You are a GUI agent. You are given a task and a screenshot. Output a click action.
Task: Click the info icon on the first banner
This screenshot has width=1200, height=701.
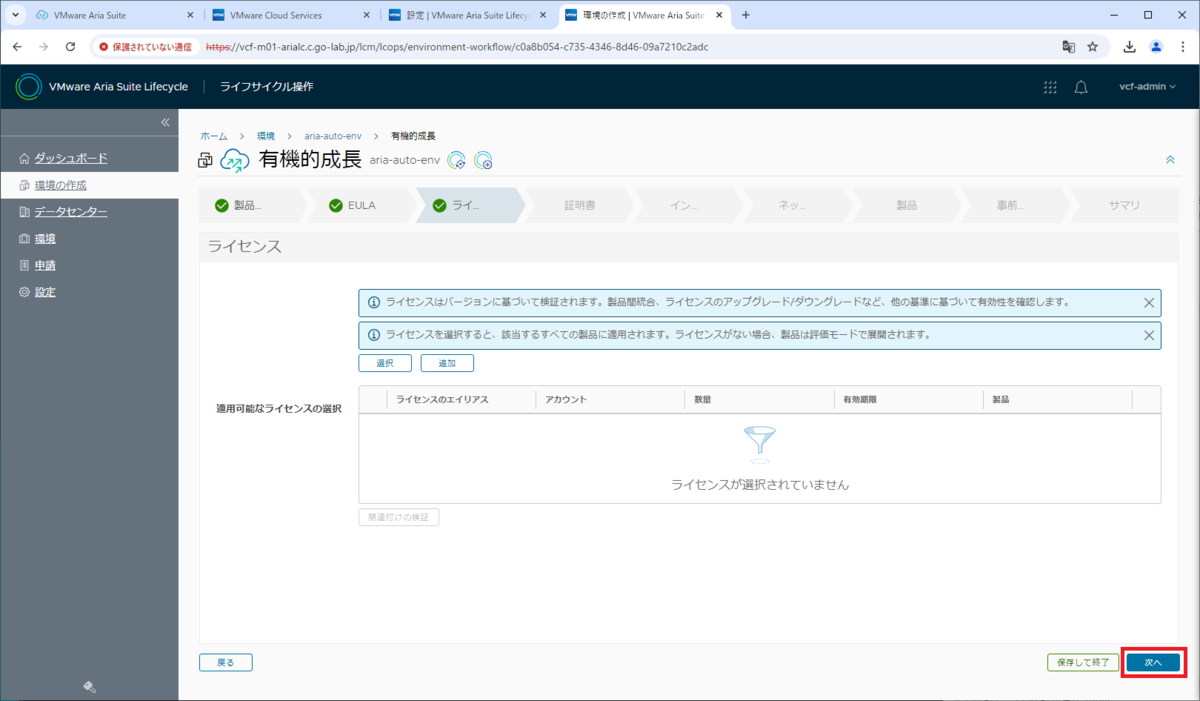pos(374,302)
